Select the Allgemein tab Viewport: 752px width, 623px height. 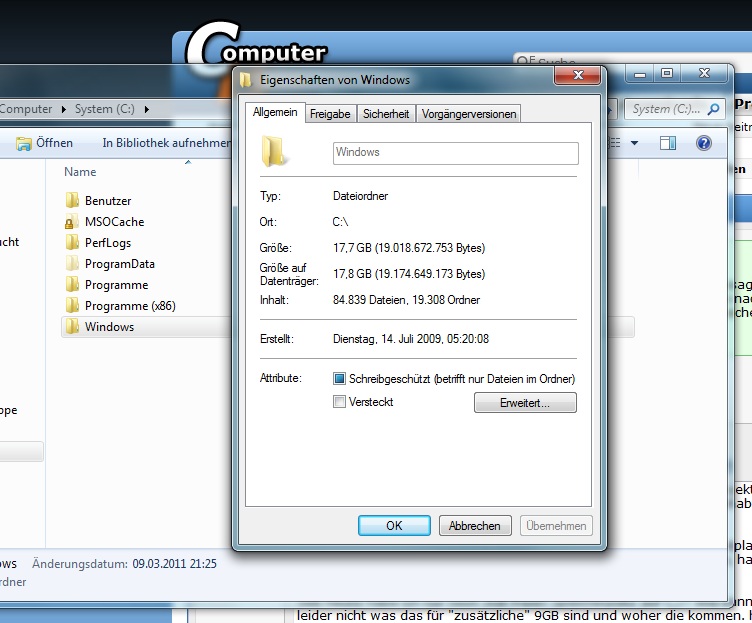(x=275, y=112)
